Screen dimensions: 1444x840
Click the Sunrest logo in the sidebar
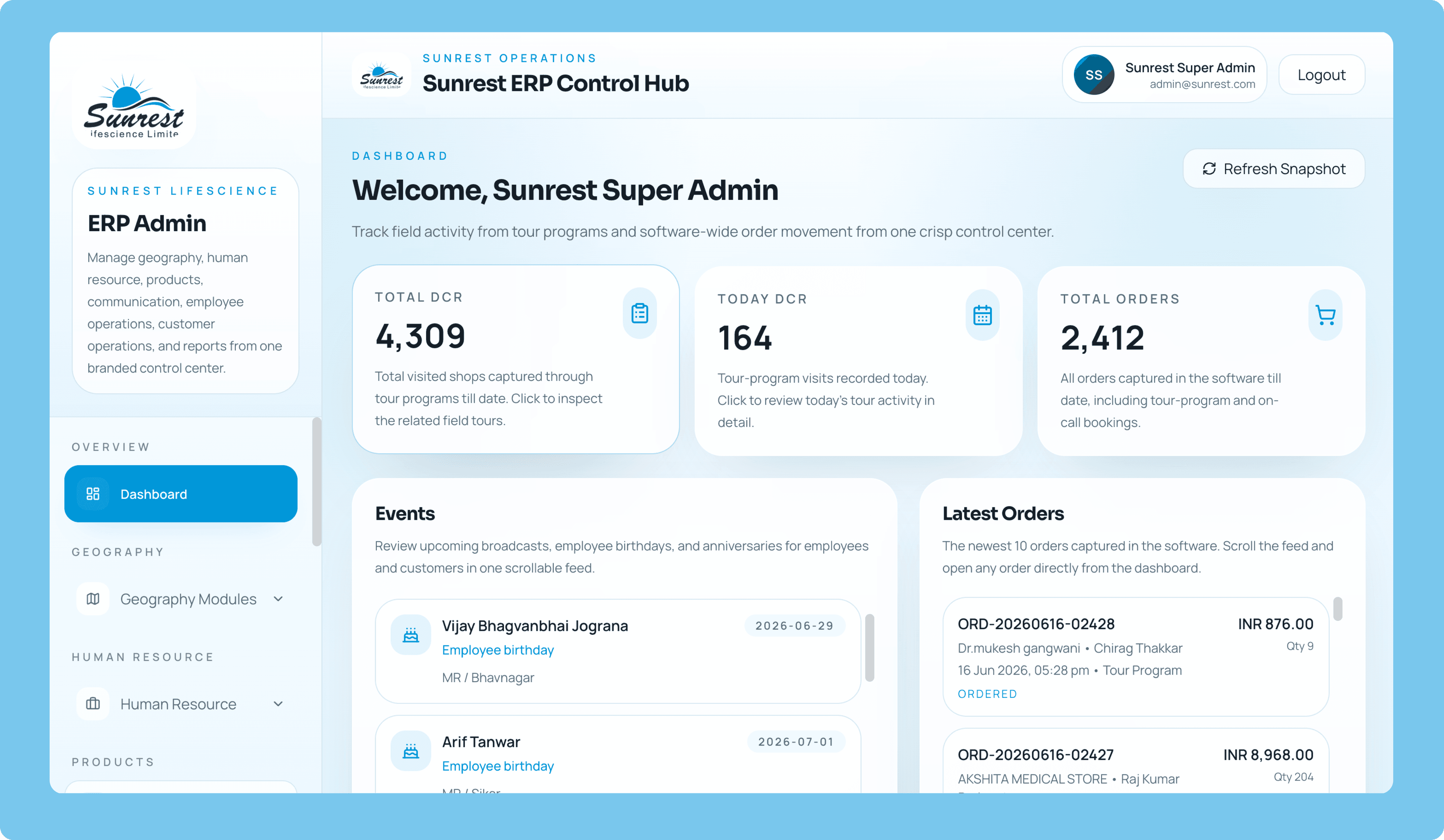[x=133, y=106]
